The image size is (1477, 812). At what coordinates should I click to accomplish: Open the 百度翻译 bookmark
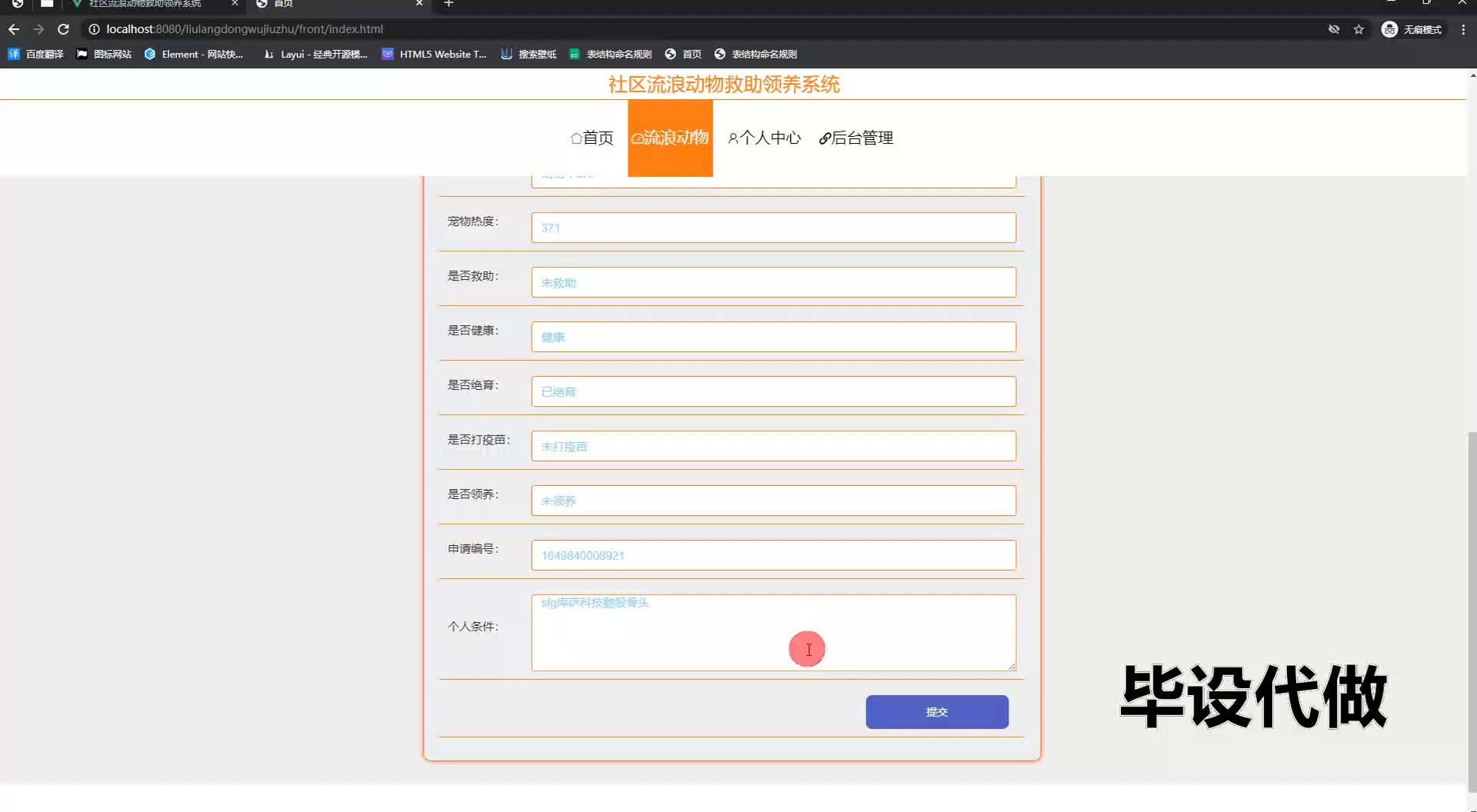(36, 54)
